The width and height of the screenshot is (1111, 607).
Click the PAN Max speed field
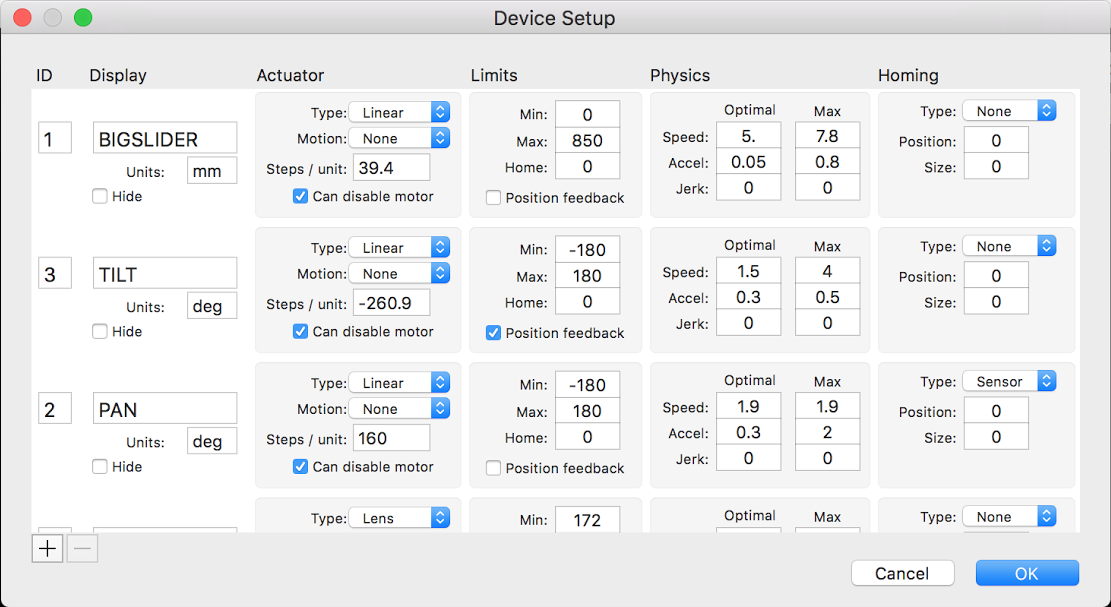tap(827, 407)
